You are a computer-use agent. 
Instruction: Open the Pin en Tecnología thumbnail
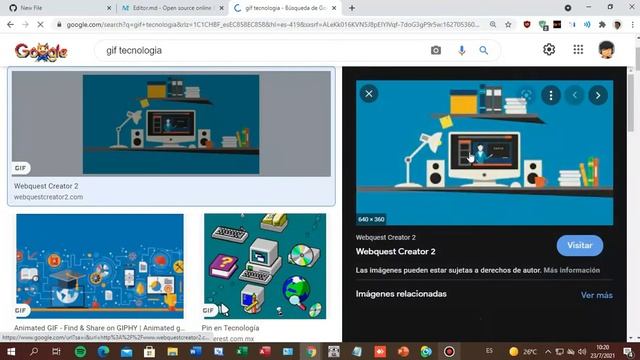click(265, 266)
